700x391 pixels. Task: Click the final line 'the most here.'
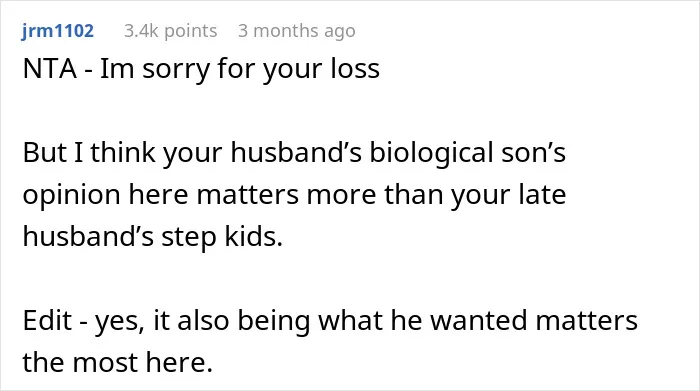[x=117, y=362]
